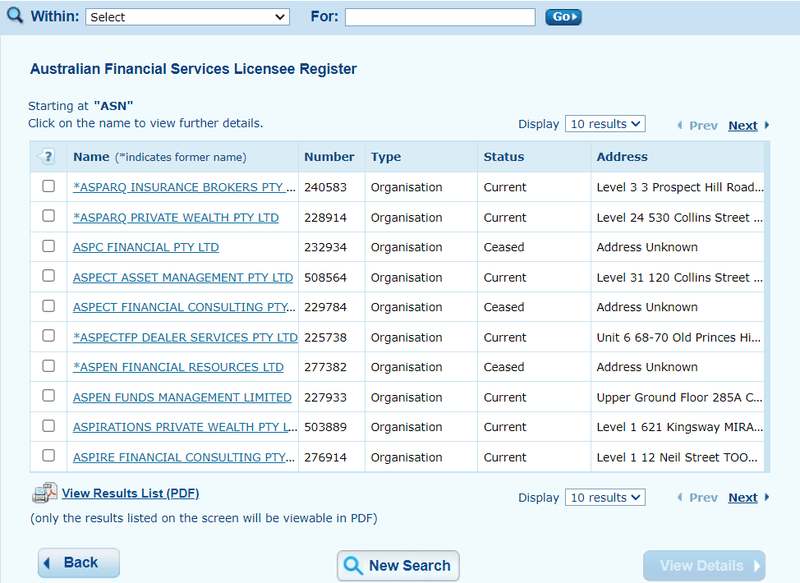Click Prev link below the table

tap(703, 497)
